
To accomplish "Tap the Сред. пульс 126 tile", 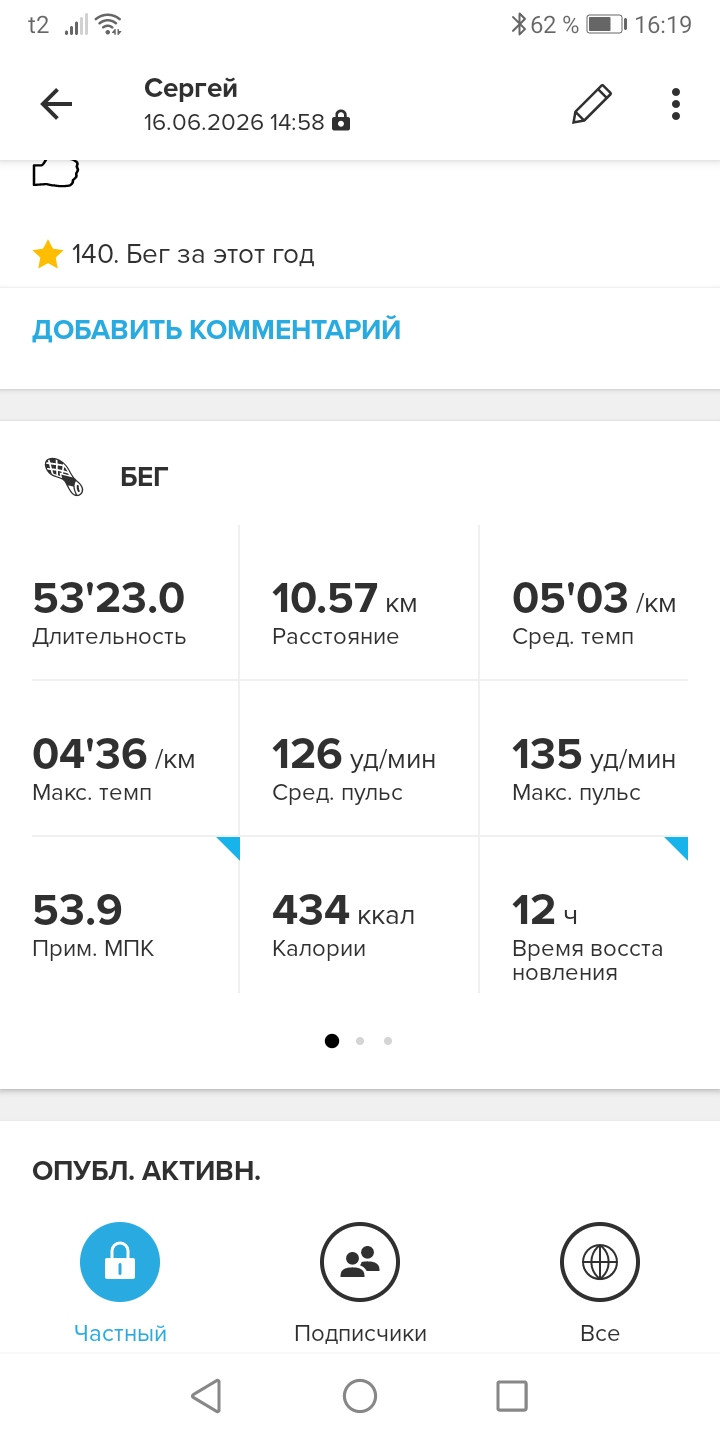I will [360, 759].
